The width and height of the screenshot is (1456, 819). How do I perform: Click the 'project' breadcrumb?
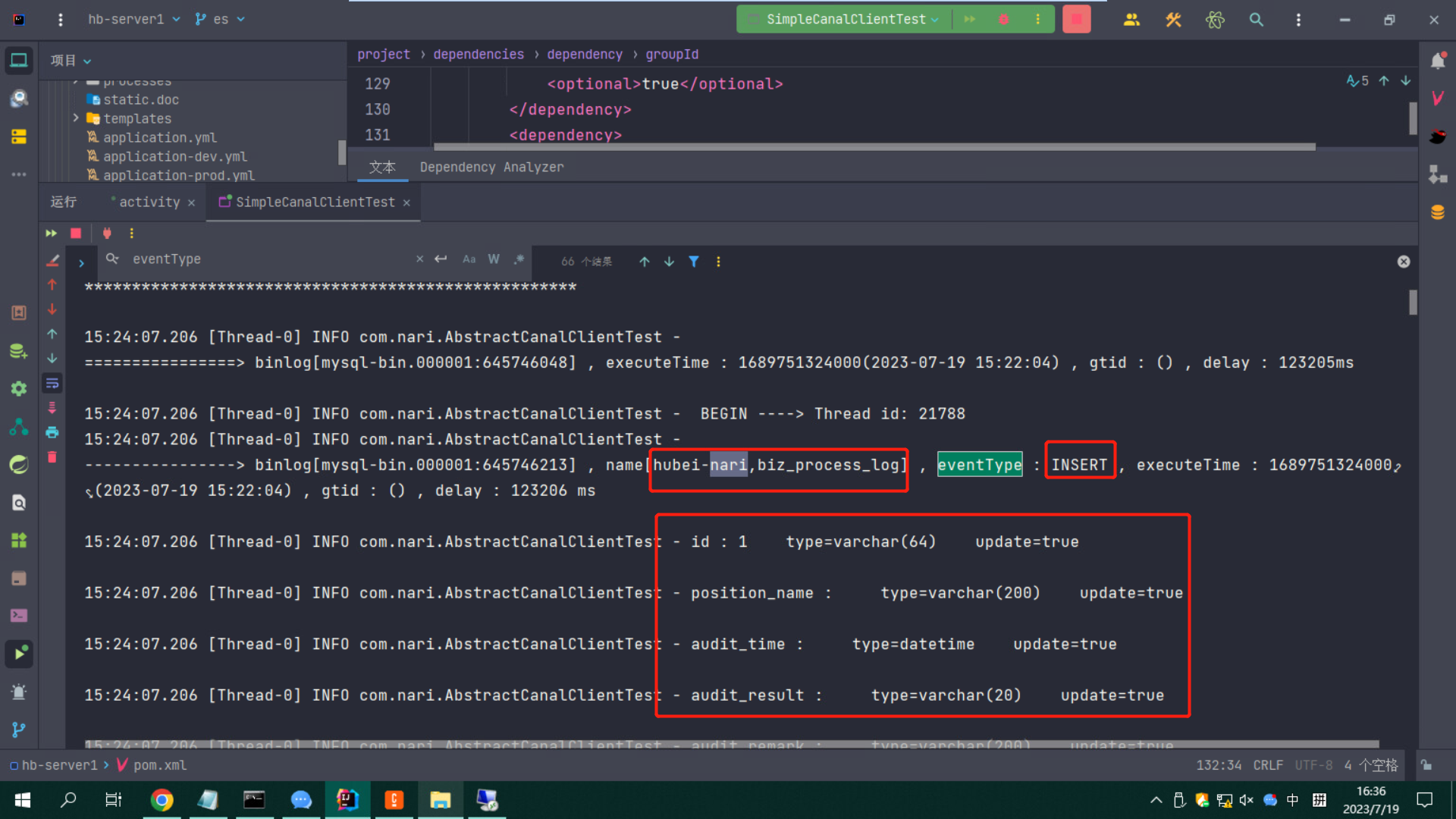[384, 55]
